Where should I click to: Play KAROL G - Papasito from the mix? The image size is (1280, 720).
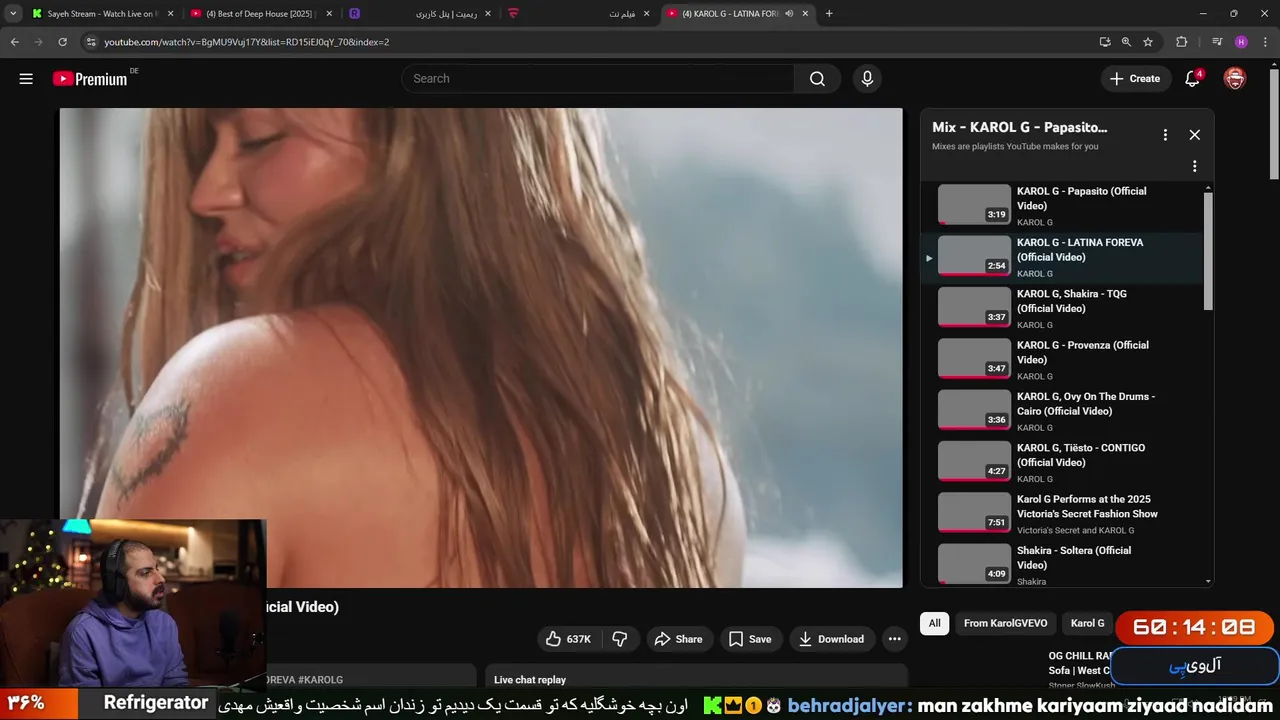[1062, 206]
